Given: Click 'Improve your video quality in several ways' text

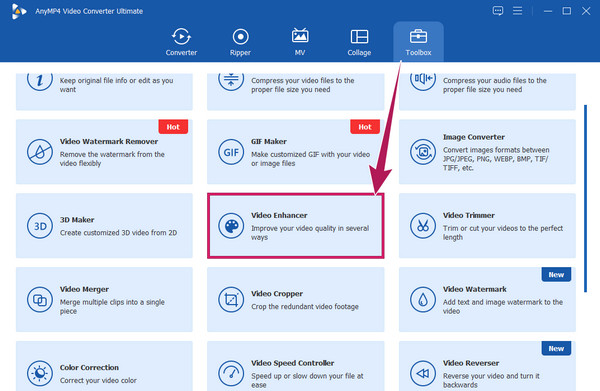Looking at the screenshot, I should 310,233.
